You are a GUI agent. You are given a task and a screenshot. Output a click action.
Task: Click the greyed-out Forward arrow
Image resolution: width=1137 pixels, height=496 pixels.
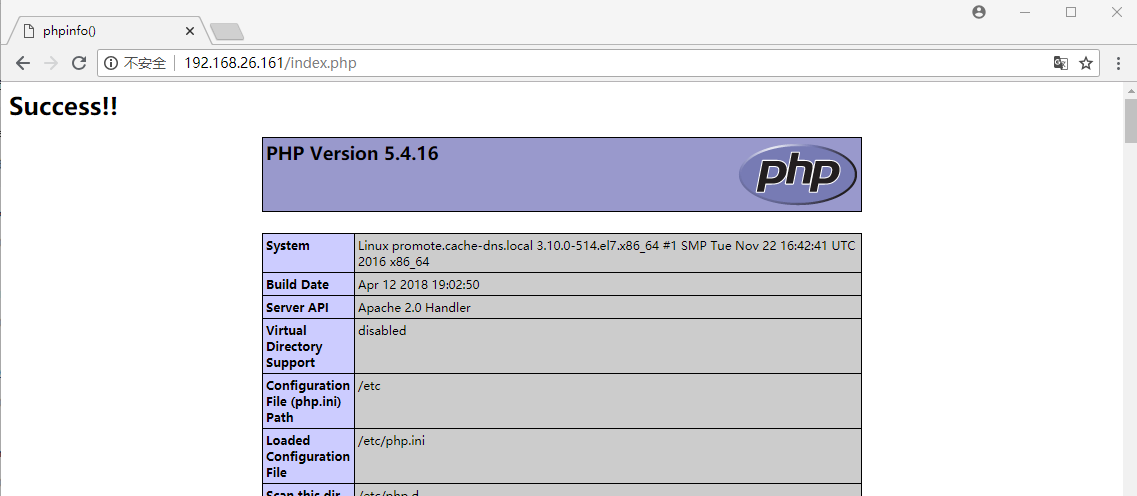50,63
